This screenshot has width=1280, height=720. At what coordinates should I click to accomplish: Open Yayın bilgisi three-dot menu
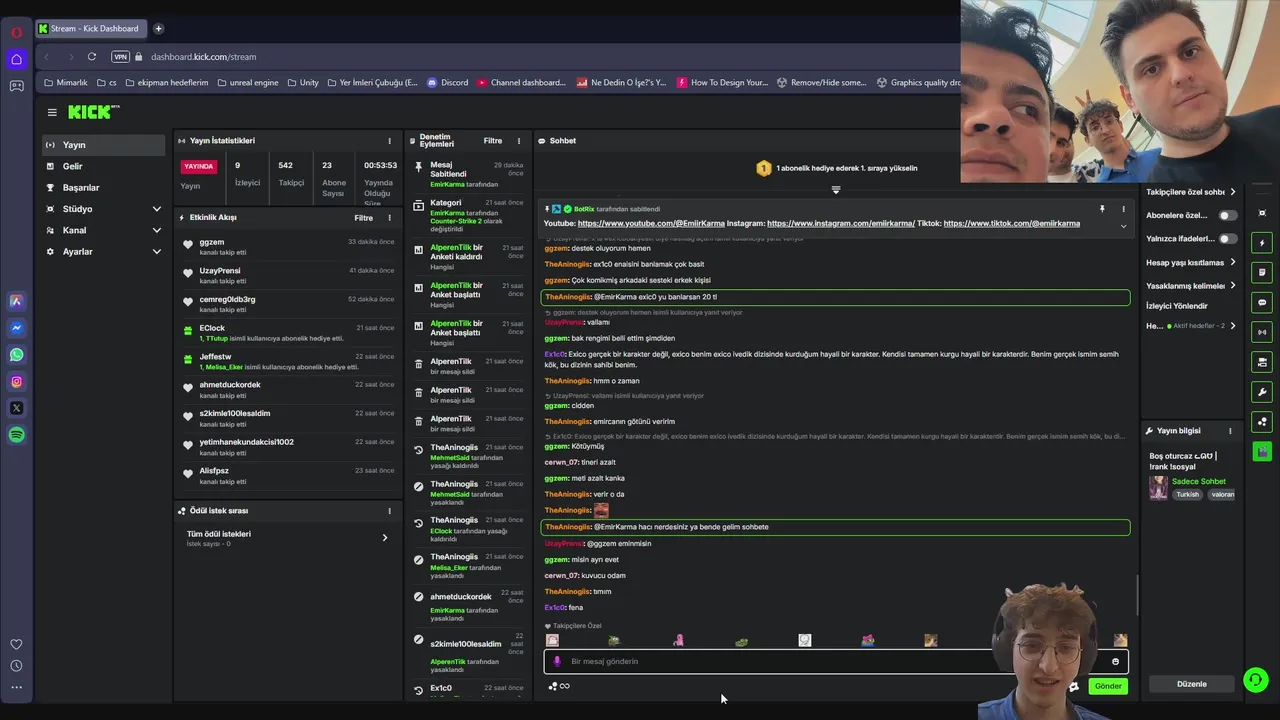pos(1230,431)
